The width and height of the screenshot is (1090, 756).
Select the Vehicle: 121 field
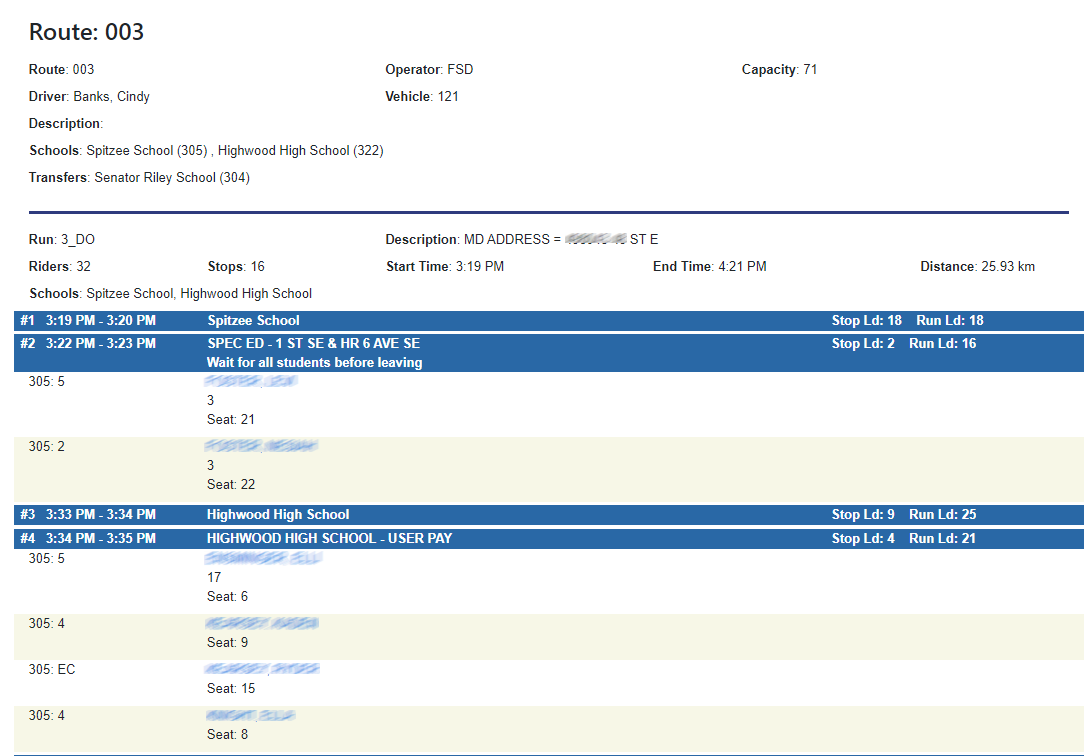(x=422, y=97)
